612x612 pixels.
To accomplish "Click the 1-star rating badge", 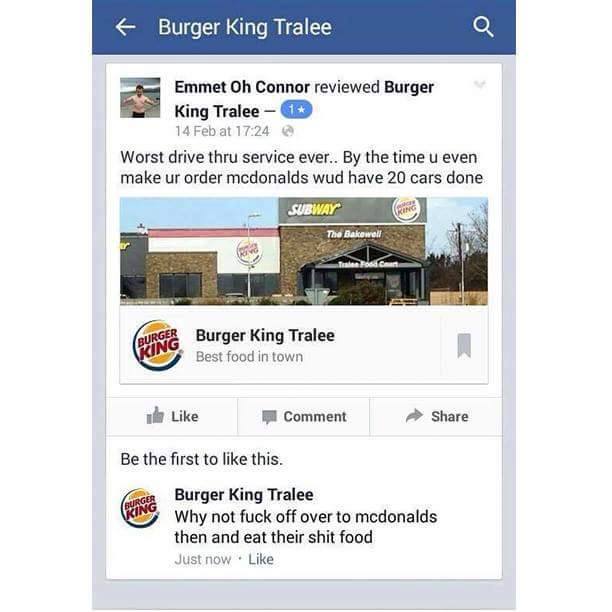I will [297, 110].
